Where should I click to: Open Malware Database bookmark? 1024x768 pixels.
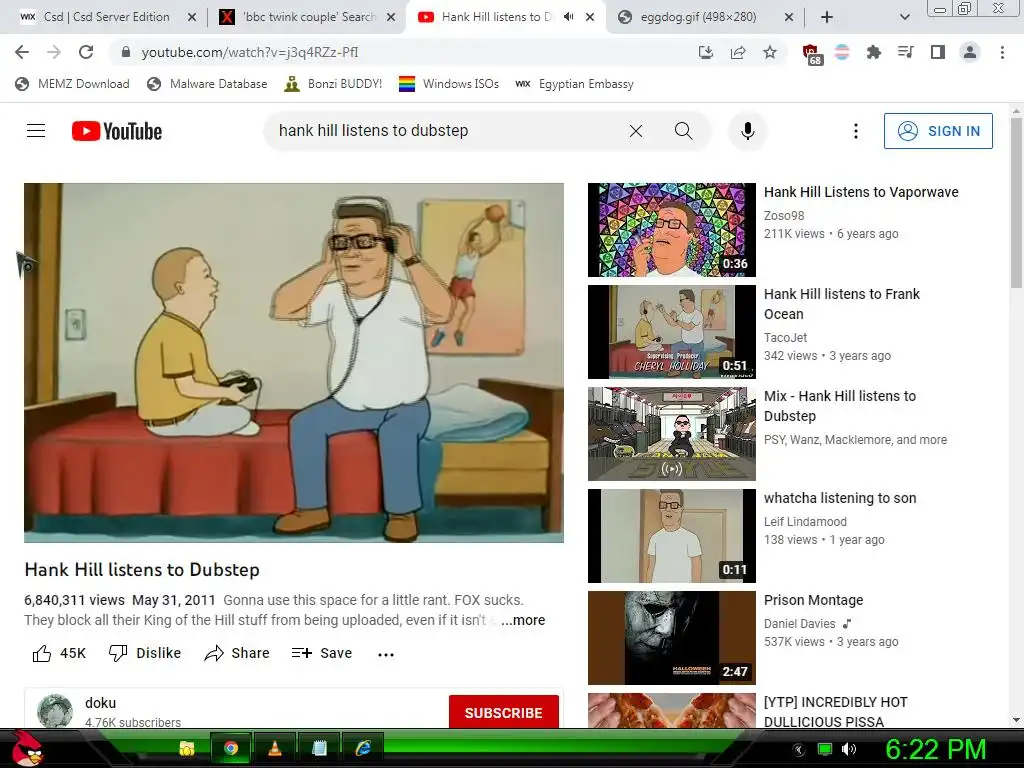pos(208,84)
